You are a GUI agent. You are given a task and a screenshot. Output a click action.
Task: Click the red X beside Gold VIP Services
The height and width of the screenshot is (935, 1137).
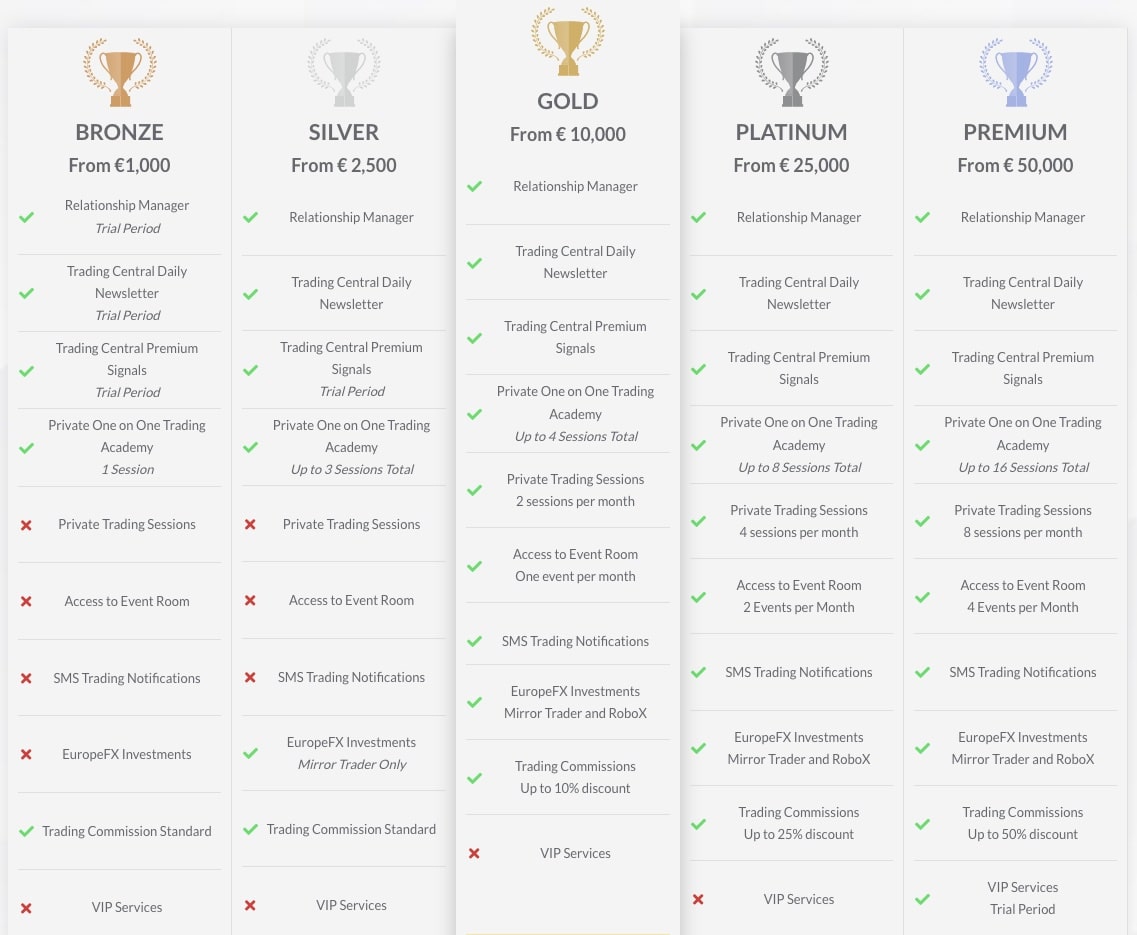[x=474, y=853]
